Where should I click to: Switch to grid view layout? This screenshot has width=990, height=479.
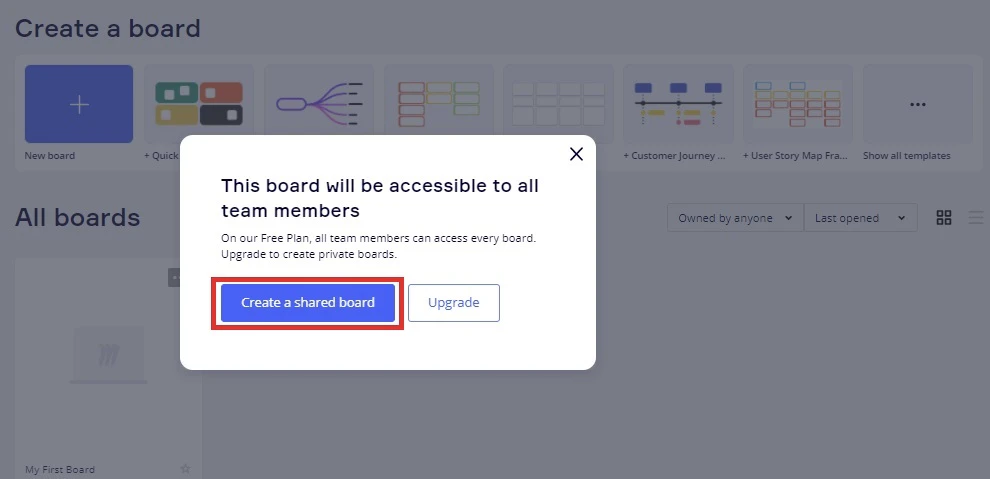coord(944,218)
